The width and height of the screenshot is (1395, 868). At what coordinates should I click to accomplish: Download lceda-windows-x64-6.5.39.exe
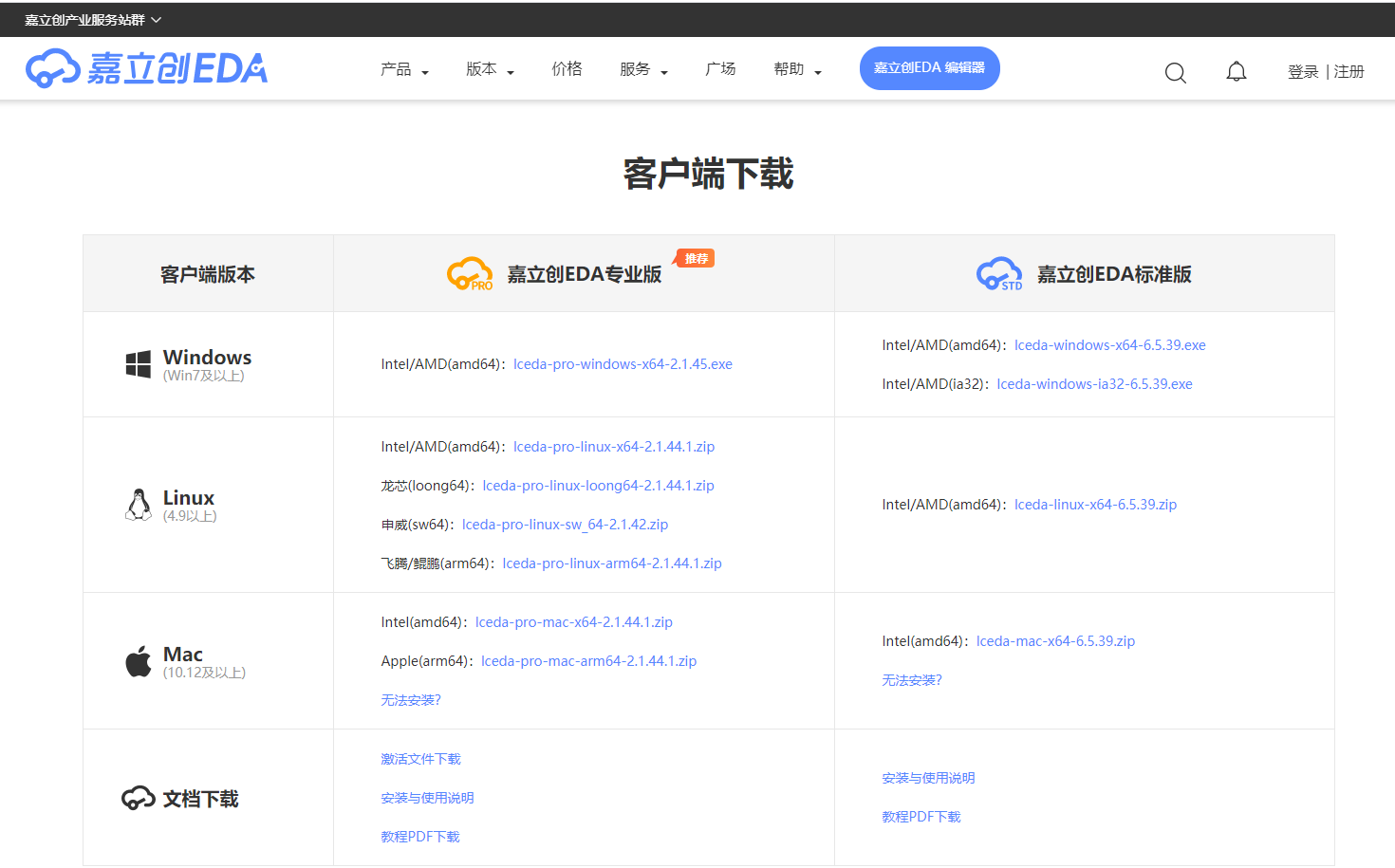click(x=1110, y=345)
